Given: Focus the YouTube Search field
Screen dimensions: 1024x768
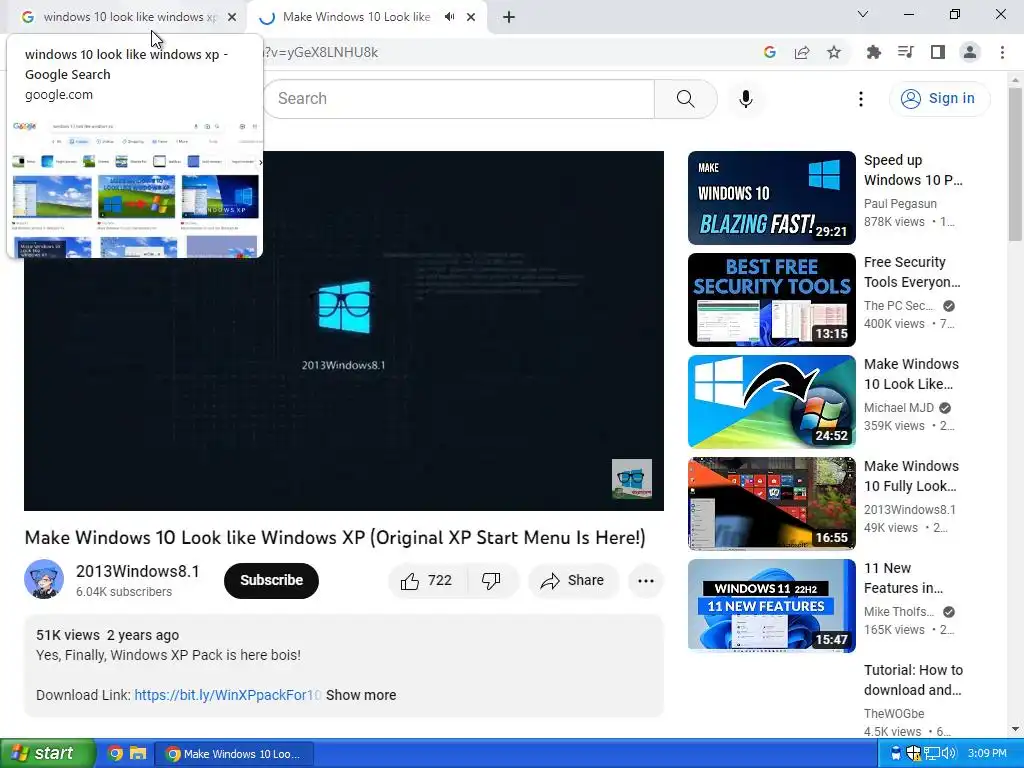Looking at the screenshot, I should [x=458, y=99].
